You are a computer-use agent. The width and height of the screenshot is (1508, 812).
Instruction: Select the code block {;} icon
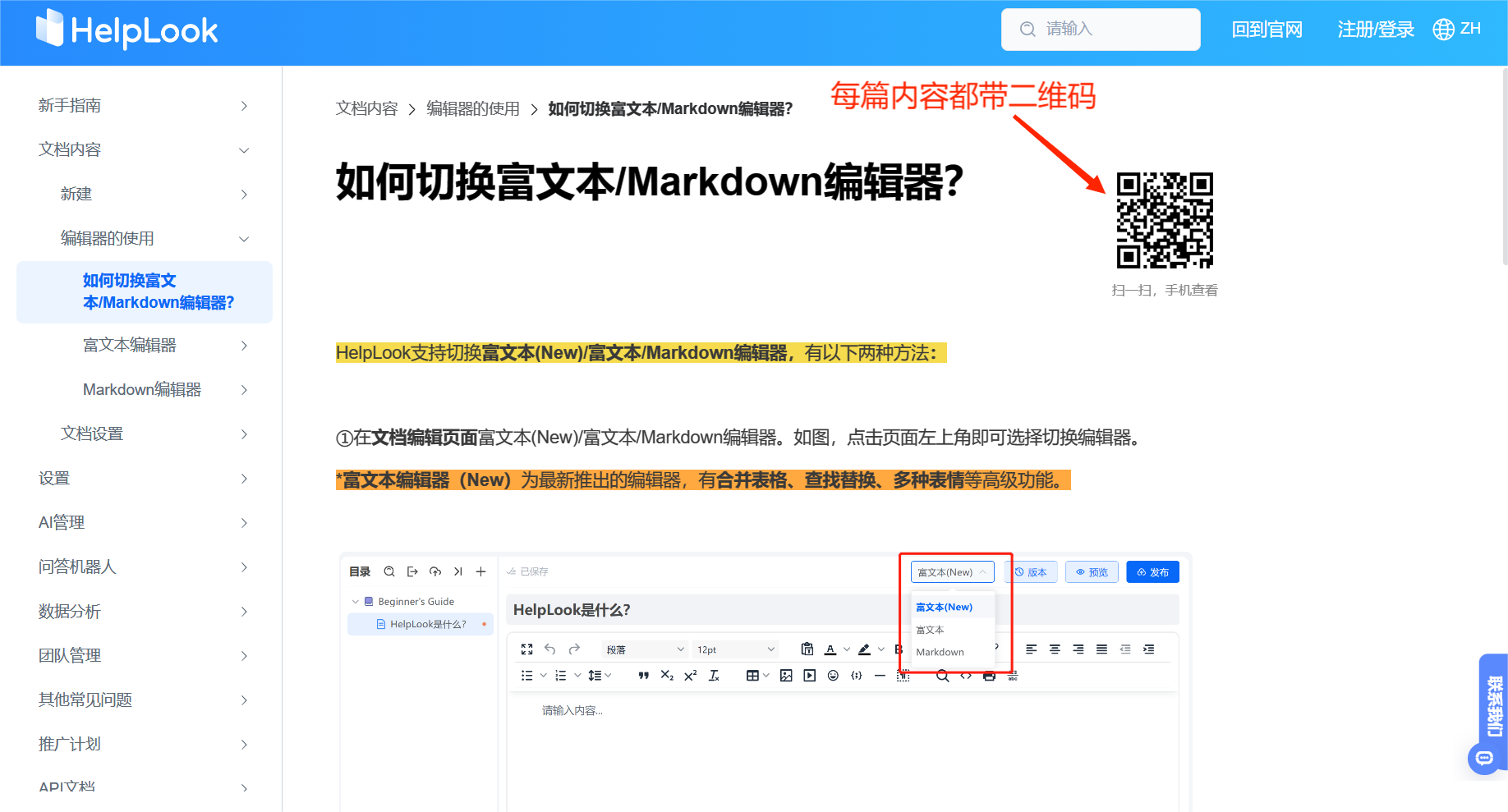coord(857,676)
